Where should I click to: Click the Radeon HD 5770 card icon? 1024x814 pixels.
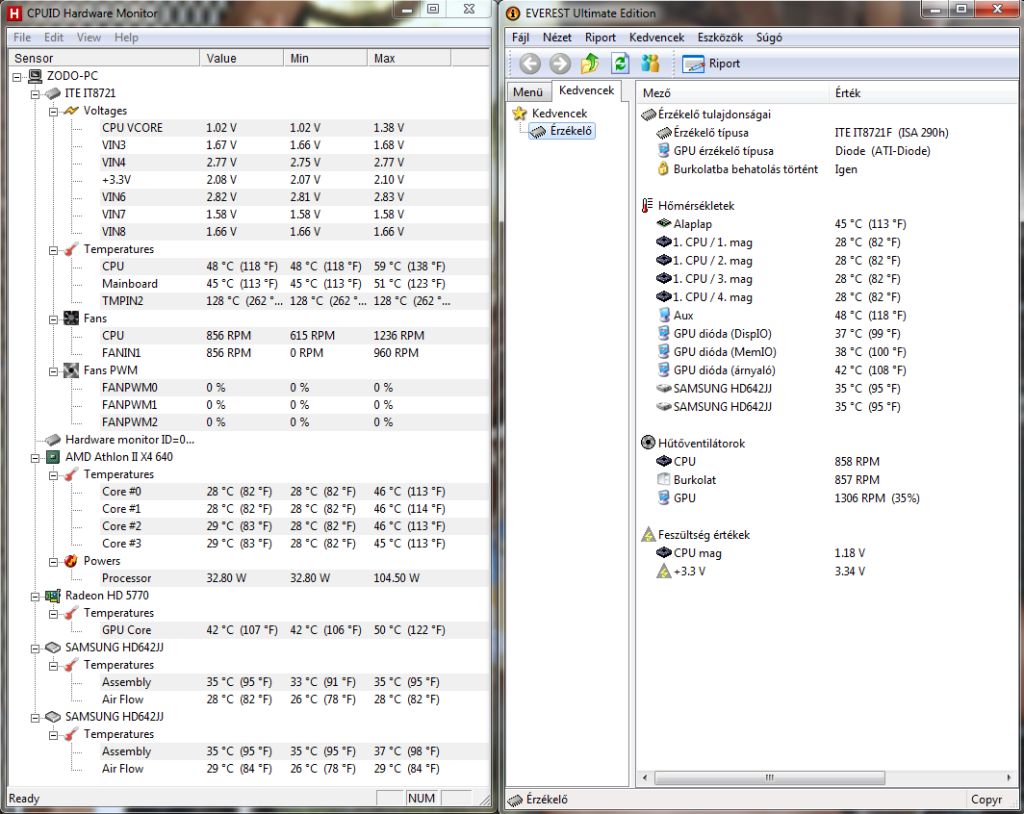53,596
